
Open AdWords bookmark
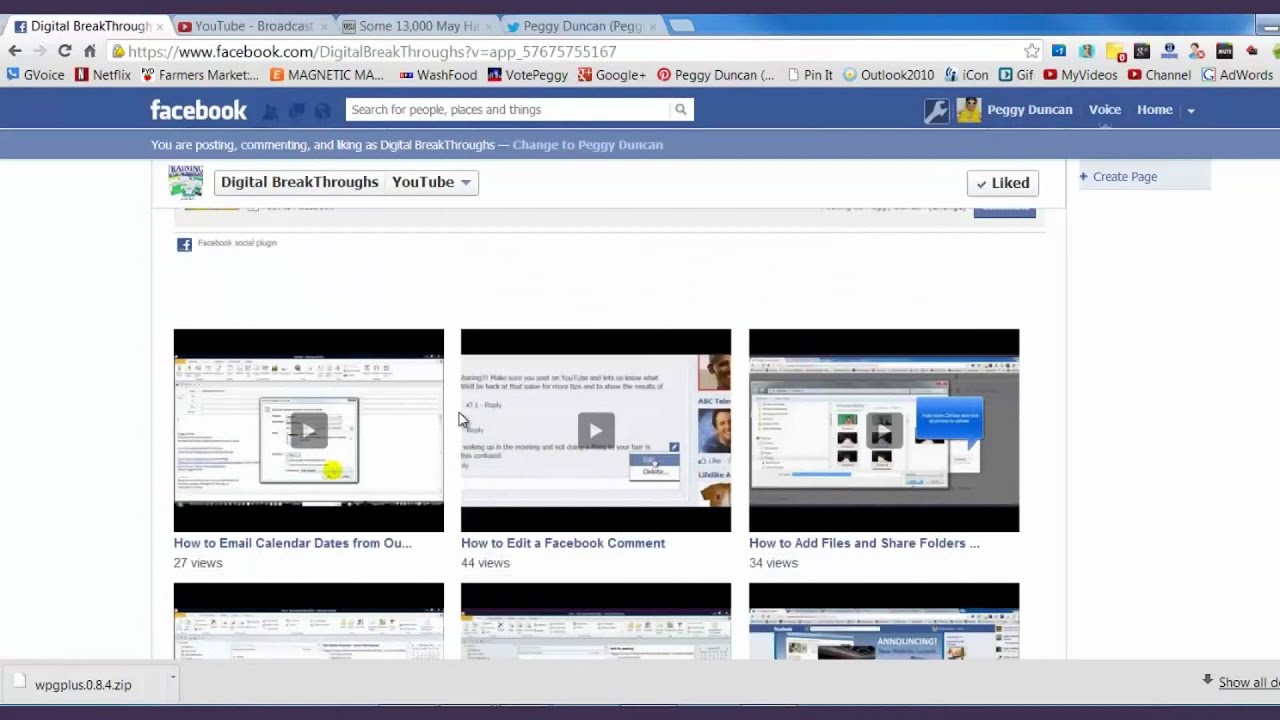tap(1237, 75)
